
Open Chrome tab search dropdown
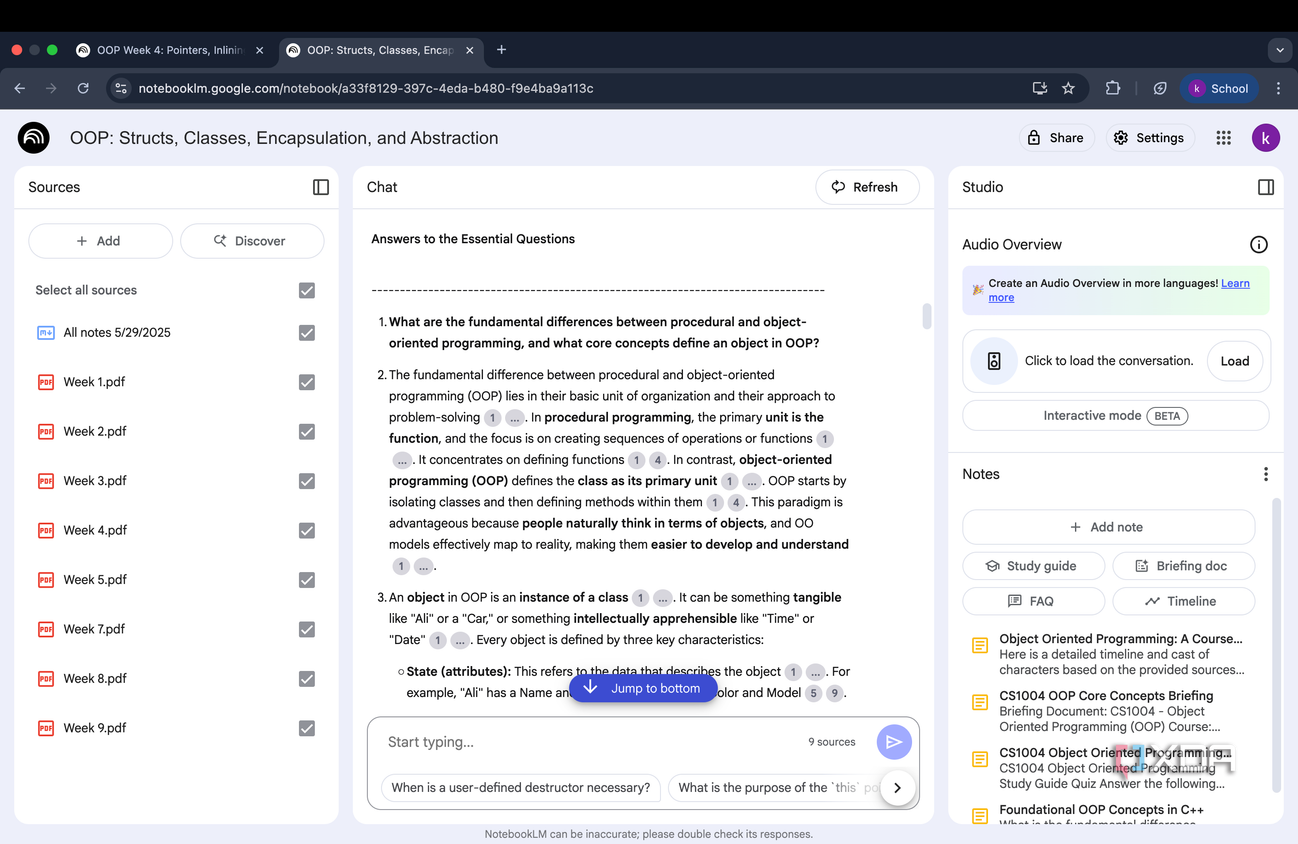click(x=1280, y=50)
